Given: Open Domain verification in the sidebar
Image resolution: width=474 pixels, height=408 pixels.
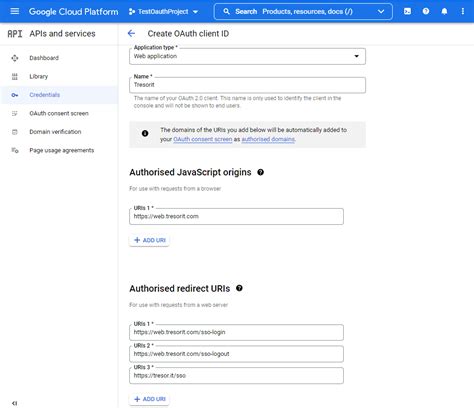Looking at the screenshot, I should pyautogui.click(x=59, y=132).
